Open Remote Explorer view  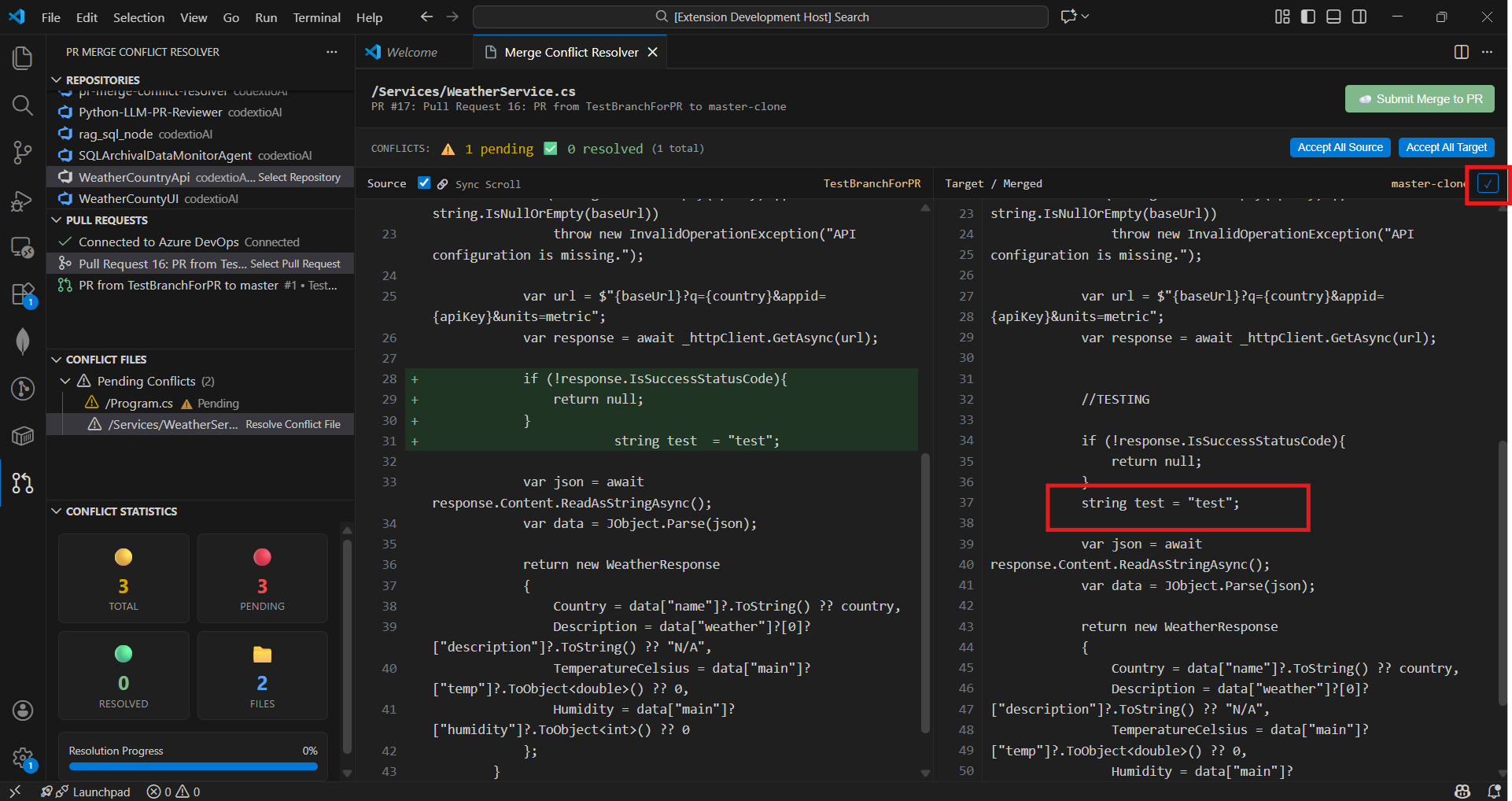tap(23, 248)
